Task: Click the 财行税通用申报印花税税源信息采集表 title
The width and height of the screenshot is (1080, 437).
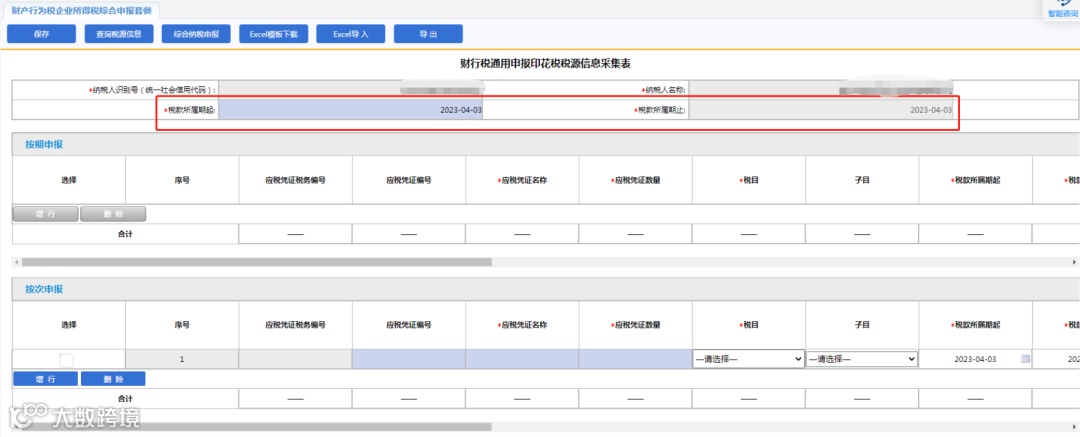Action: point(545,63)
